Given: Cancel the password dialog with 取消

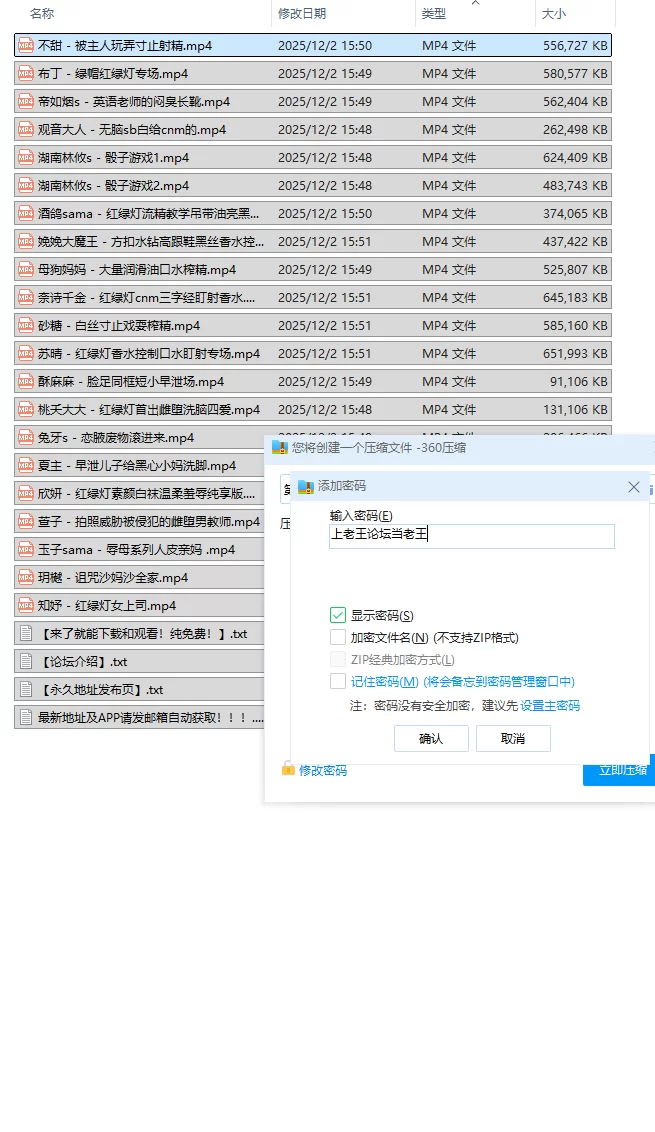Looking at the screenshot, I should [x=513, y=739].
